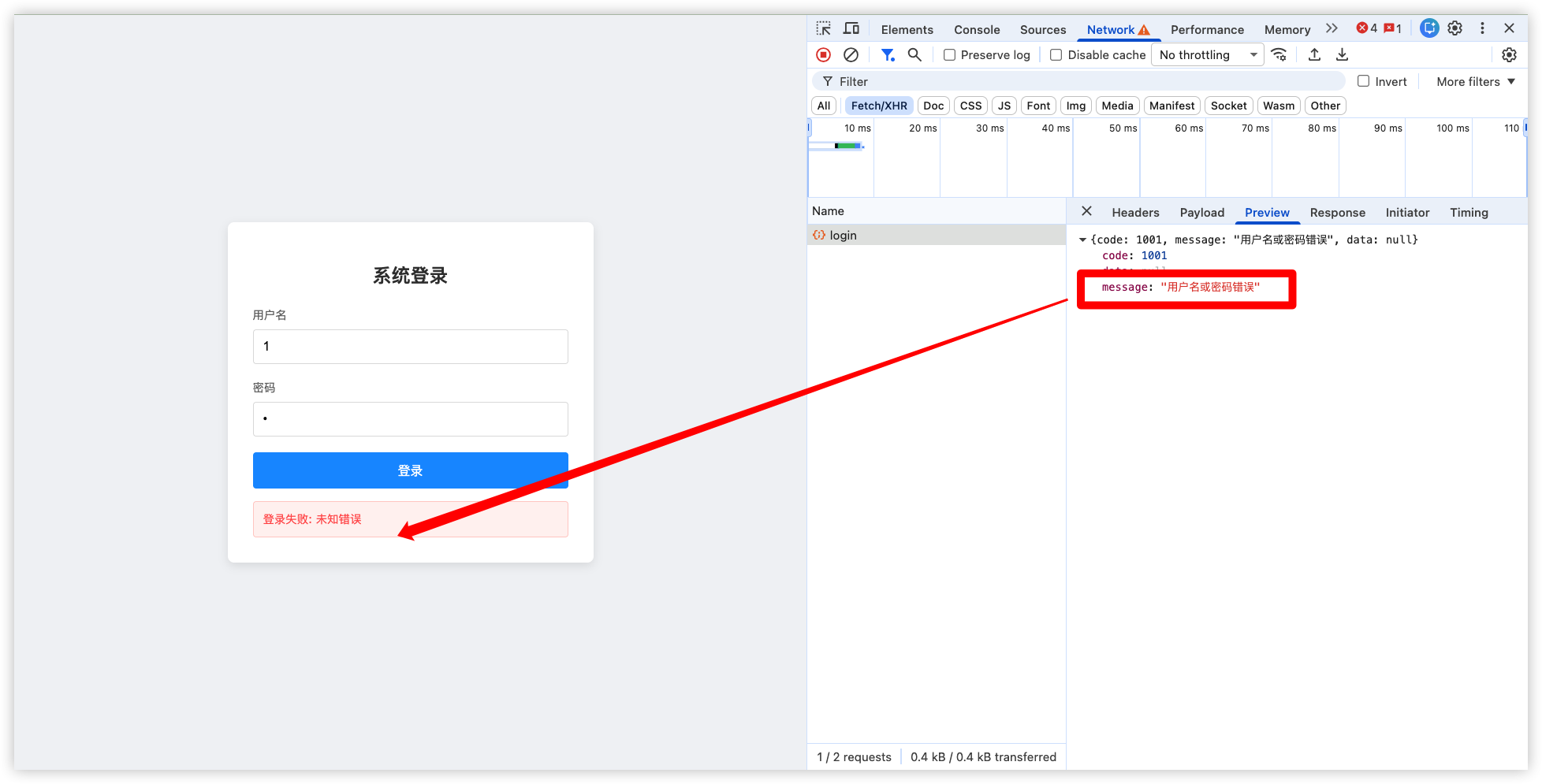Show the issues count flag badge
The width and height of the screenshot is (1542, 784).
coord(1393,28)
